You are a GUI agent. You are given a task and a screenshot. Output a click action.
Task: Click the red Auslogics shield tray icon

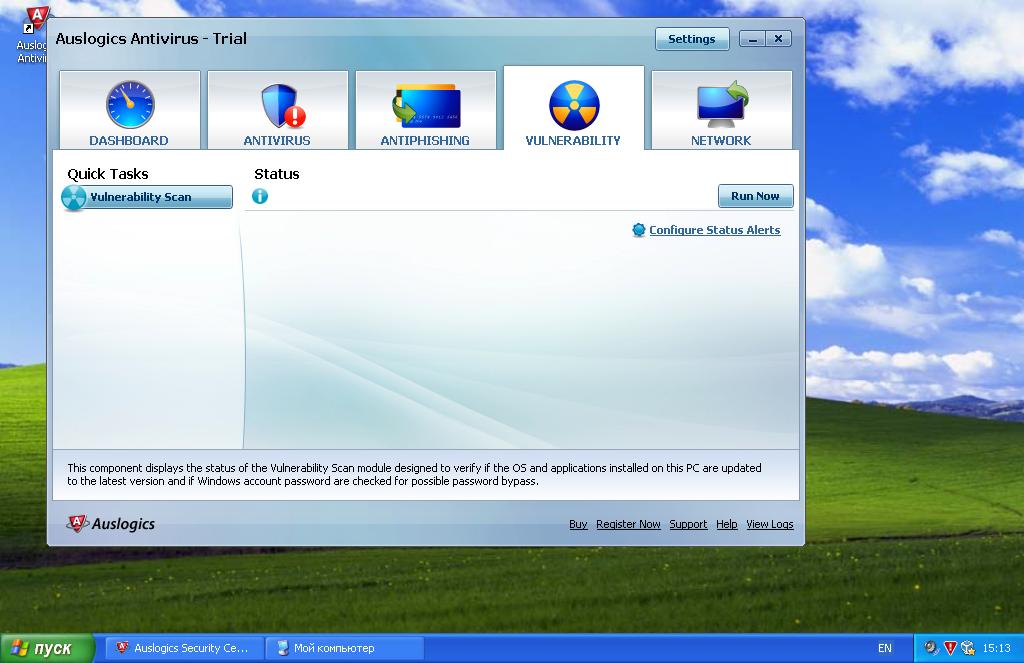[x=950, y=648]
